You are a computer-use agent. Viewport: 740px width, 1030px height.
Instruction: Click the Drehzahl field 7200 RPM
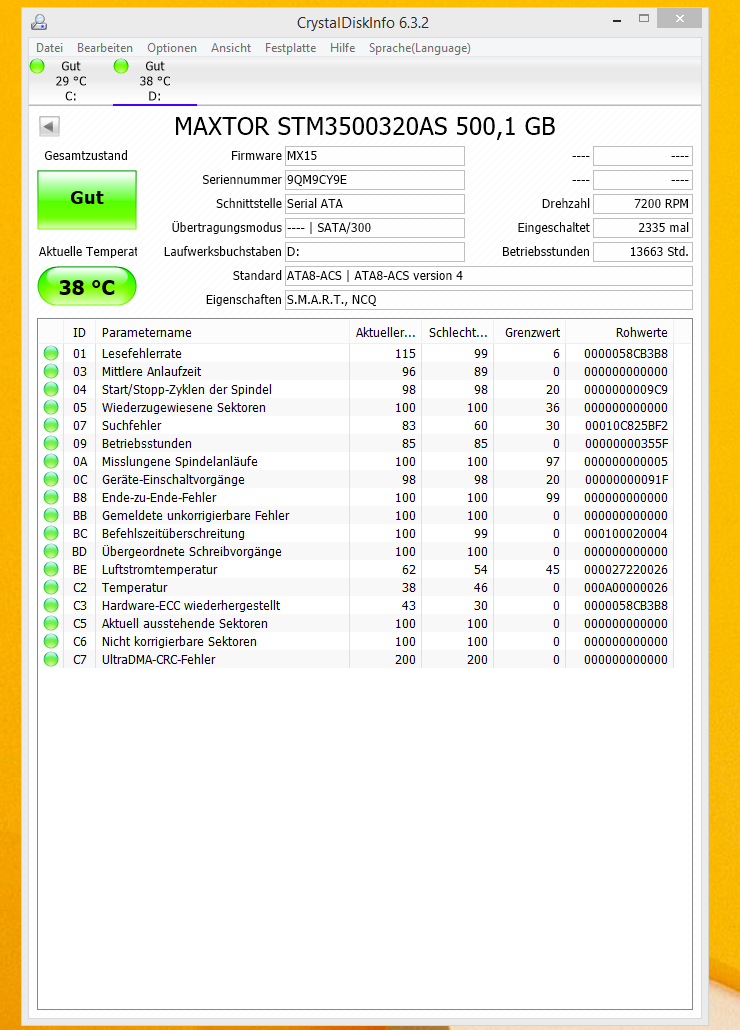[643, 204]
